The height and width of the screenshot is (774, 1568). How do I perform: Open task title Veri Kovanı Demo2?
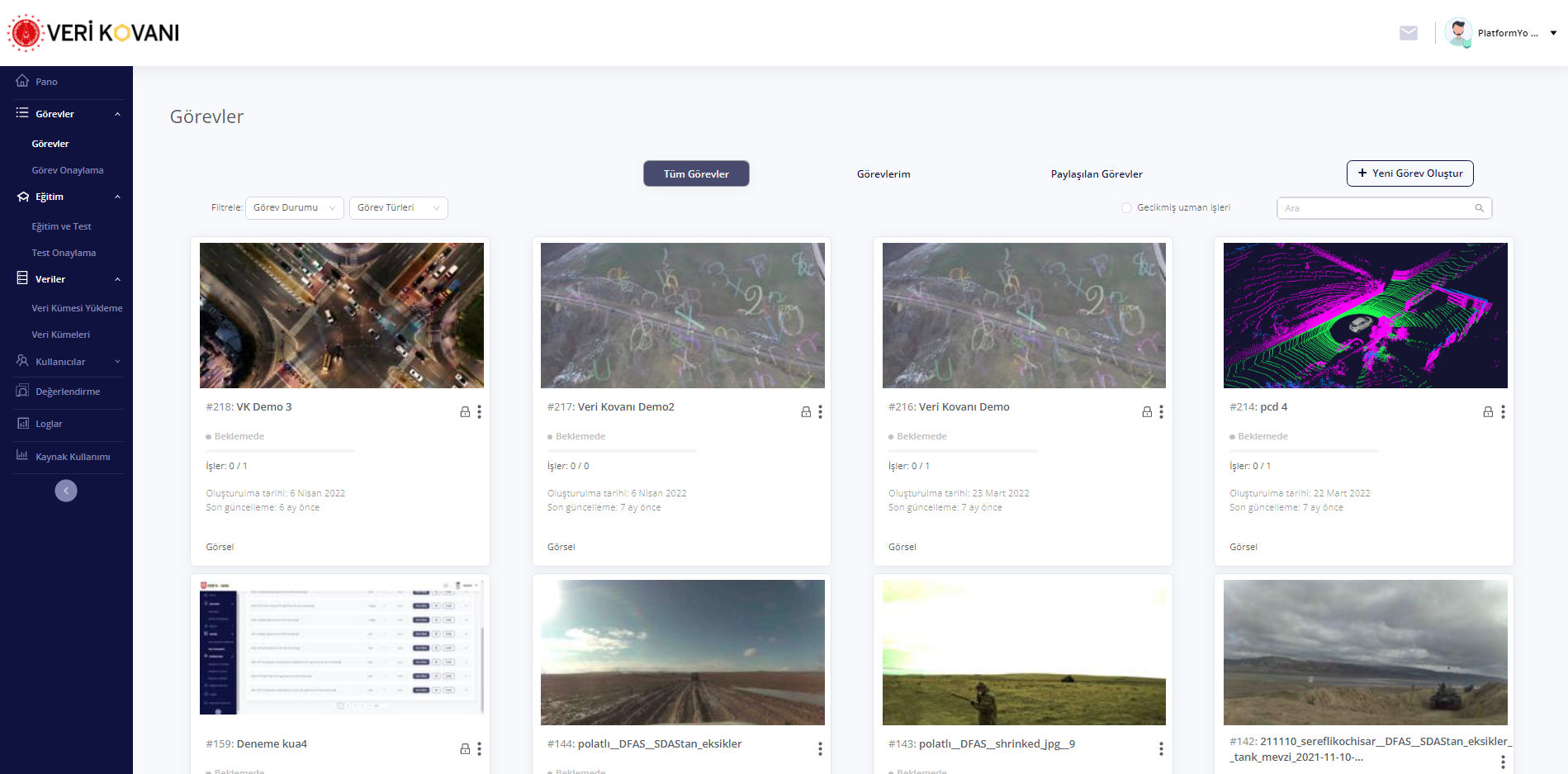(626, 406)
